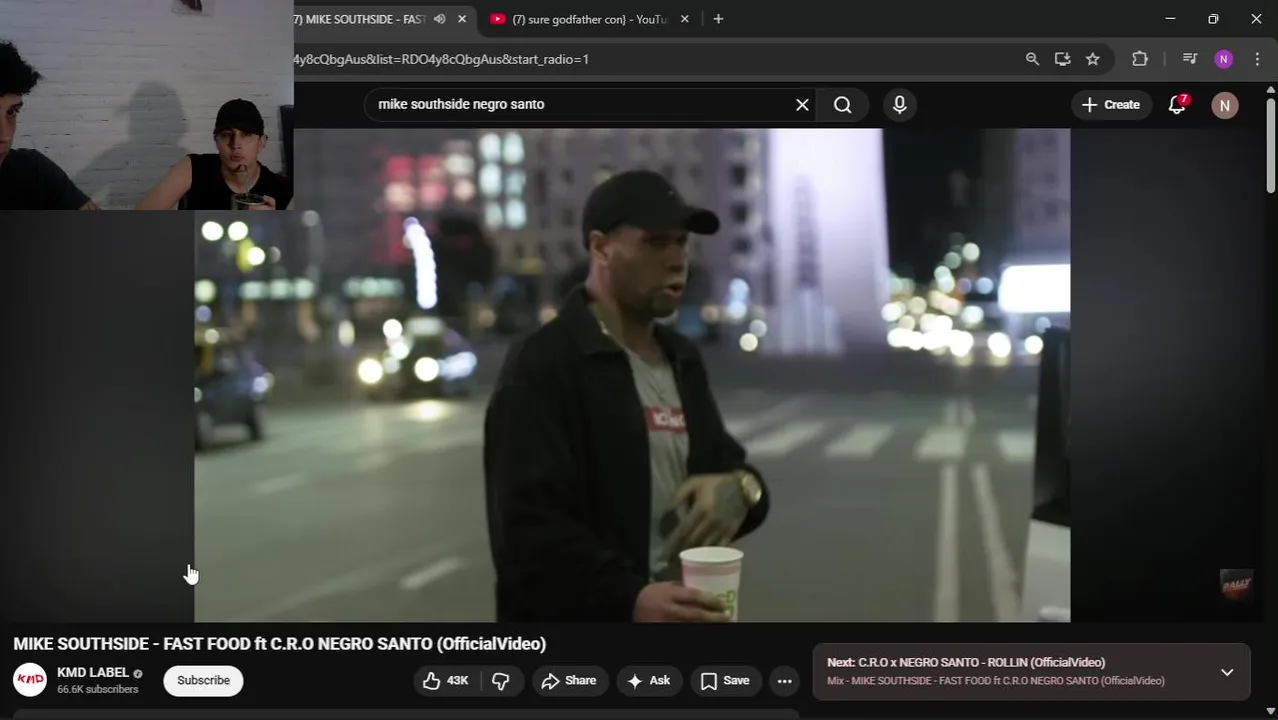Click the tab audio playing speaker icon

440,19
